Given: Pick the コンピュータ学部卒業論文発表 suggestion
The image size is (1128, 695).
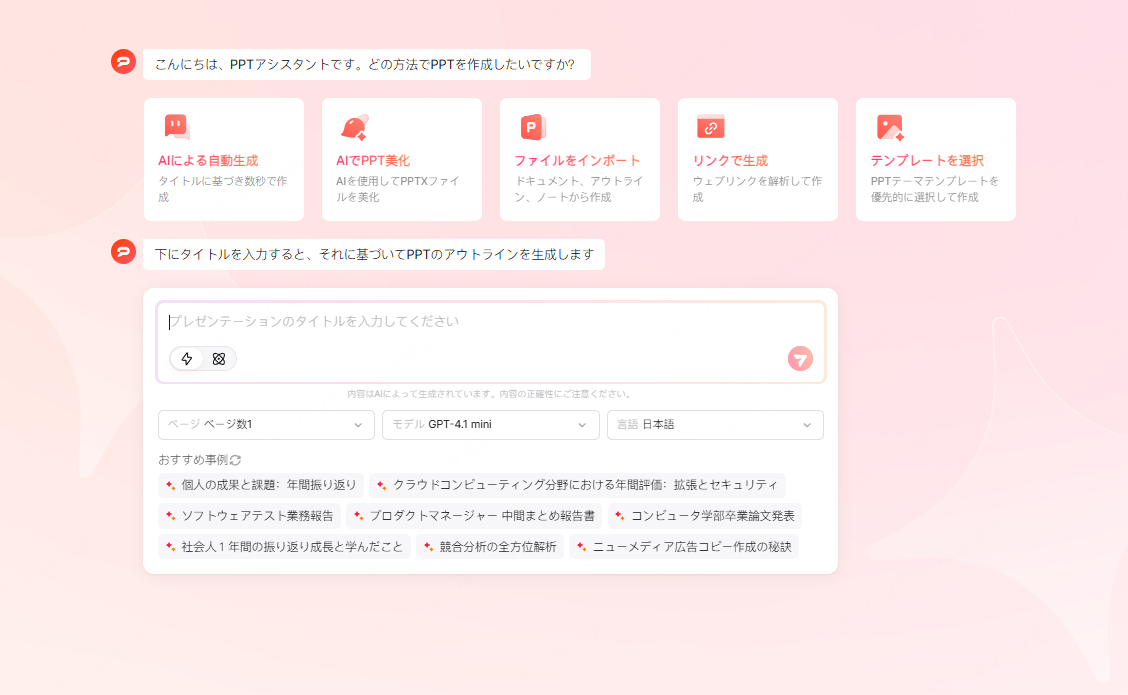Looking at the screenshot, I should click(x=704, y=516).
